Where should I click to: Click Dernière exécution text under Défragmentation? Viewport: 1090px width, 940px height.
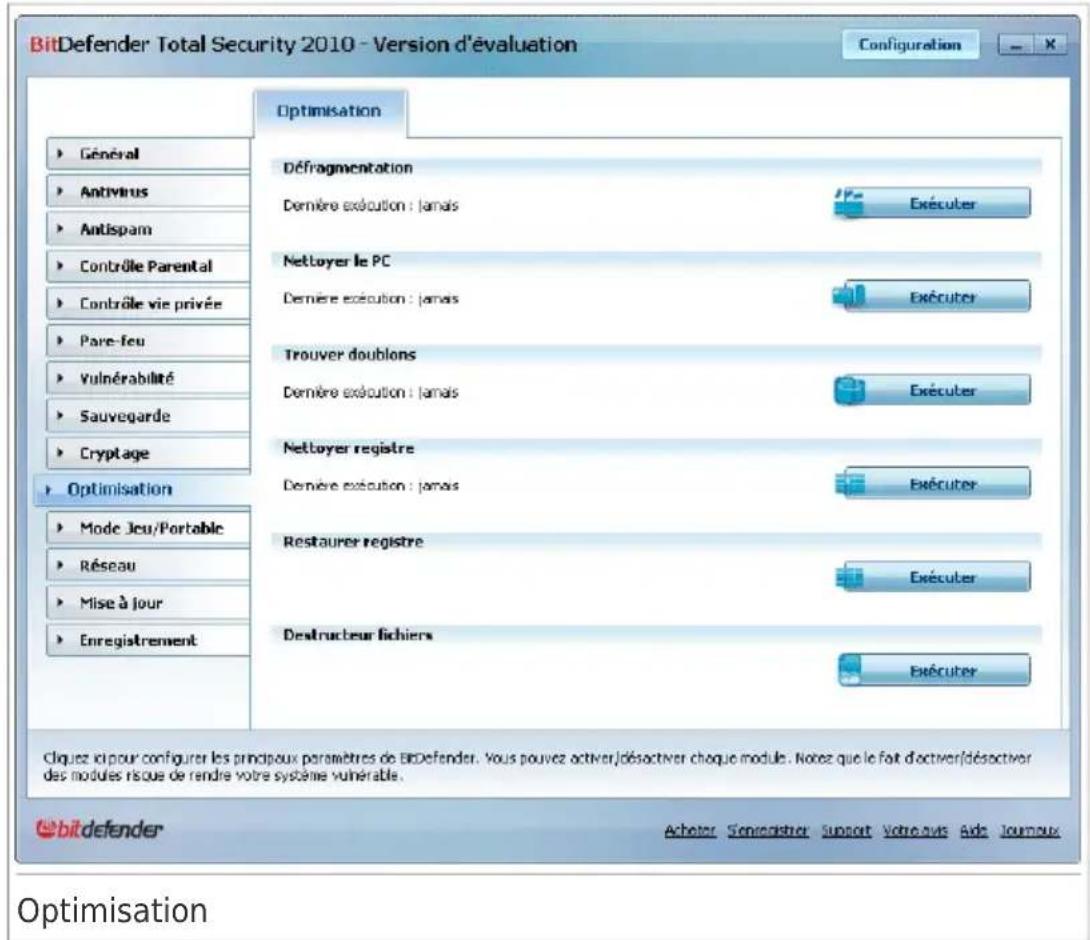(x=371, y=206)
